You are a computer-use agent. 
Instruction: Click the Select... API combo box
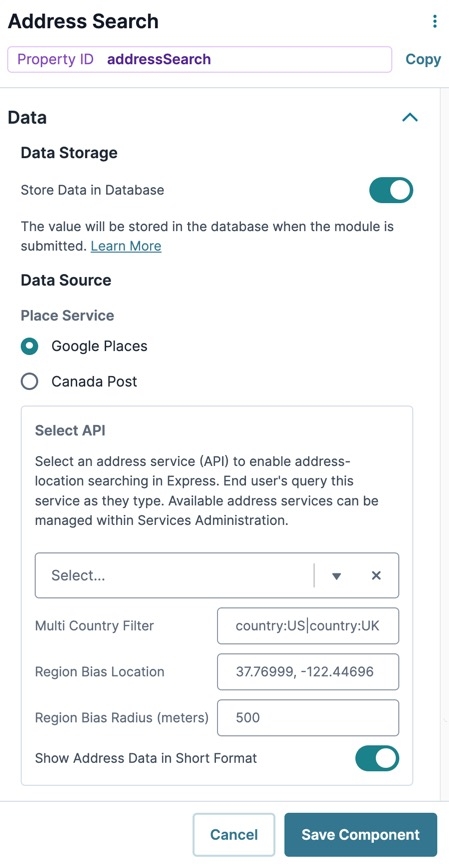point(217,576)
